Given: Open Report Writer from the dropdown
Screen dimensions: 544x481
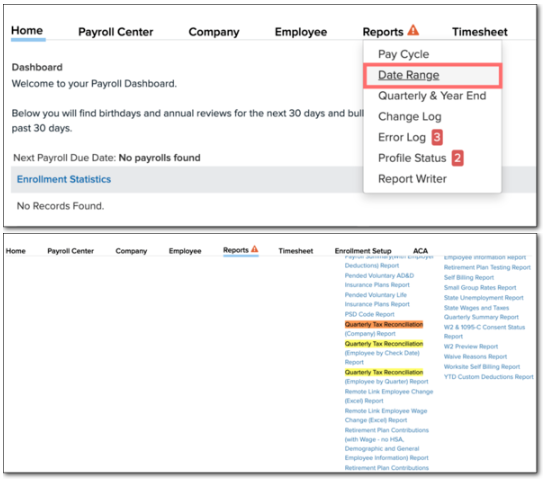Looking at the screenshot, I should click(x=412, y=179).
